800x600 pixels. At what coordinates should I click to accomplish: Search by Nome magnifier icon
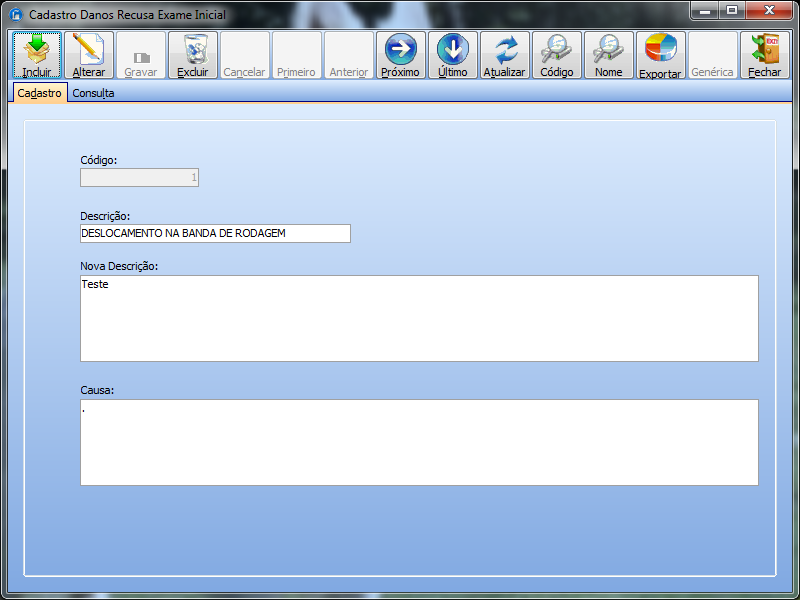tap(609, 50)
